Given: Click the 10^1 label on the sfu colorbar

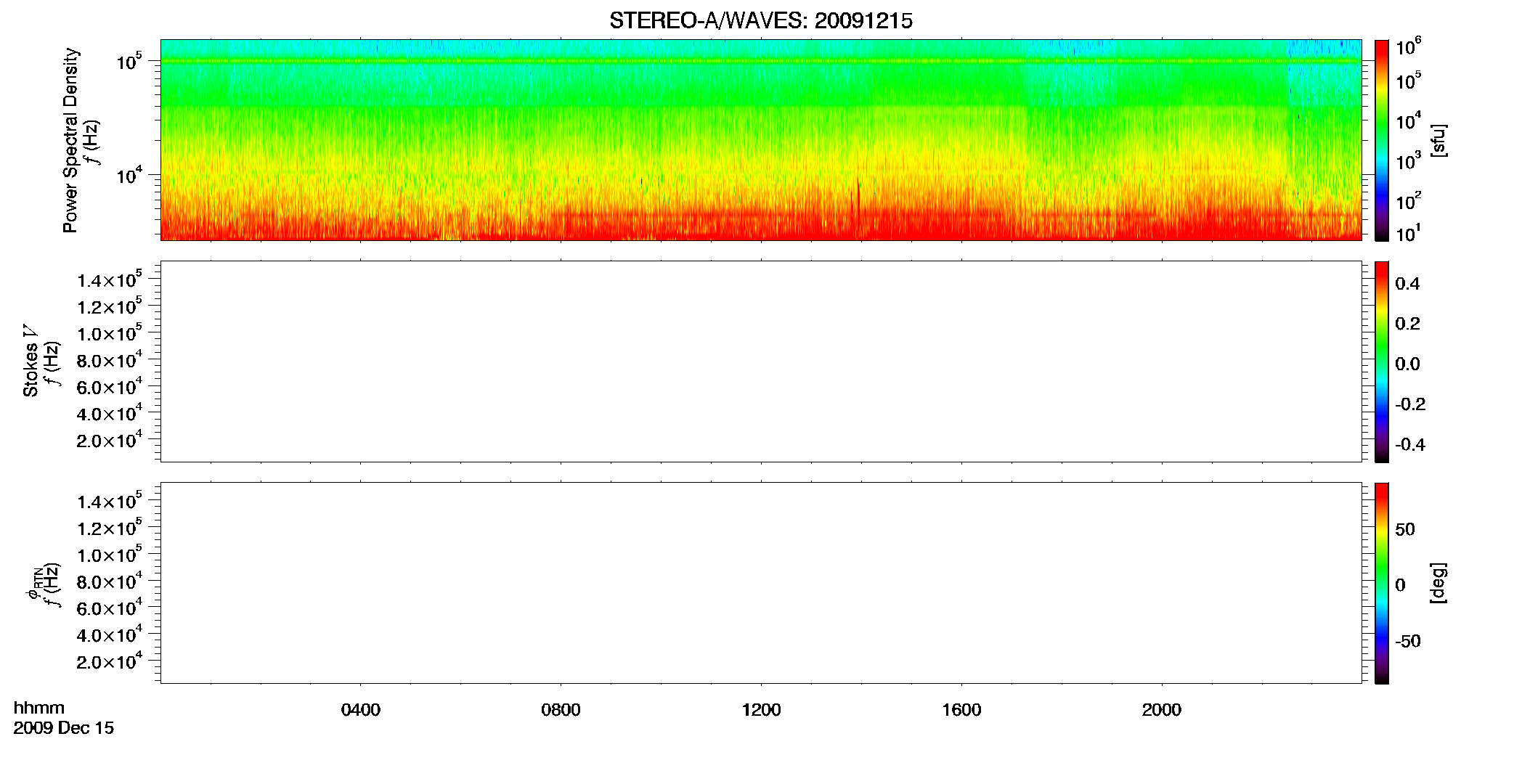Looking at the screenshot, I should point(1408,234).
